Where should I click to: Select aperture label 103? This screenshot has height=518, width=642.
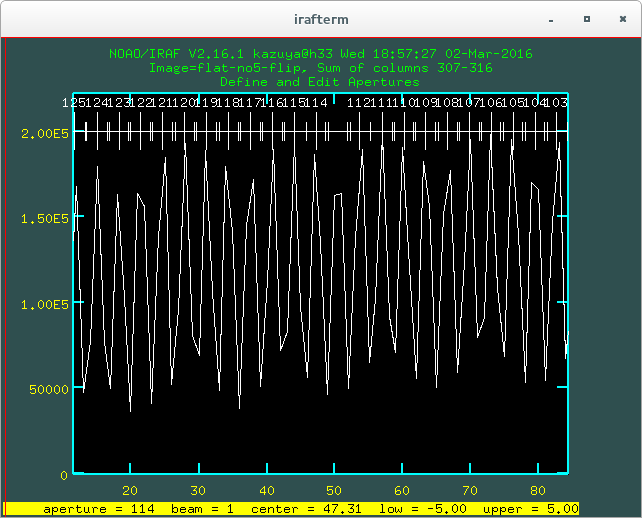[556, 102]
